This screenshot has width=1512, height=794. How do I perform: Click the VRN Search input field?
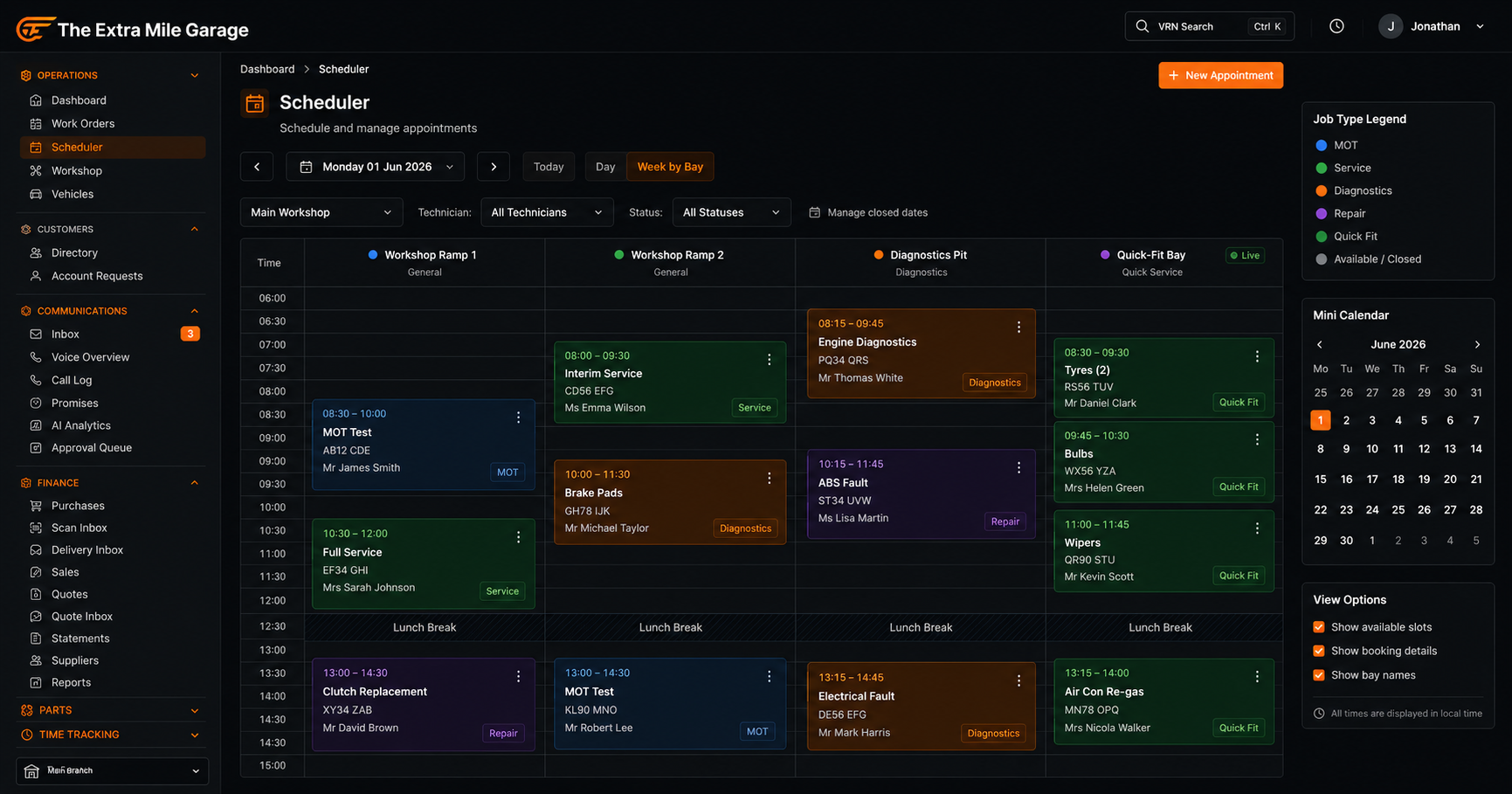pyautogui.click(x=1210, y=26)
